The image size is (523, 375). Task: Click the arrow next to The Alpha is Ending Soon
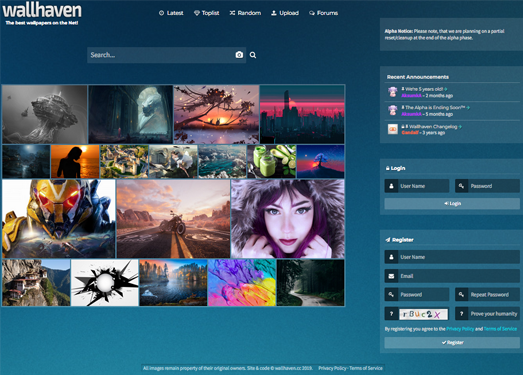pos(468,107)
